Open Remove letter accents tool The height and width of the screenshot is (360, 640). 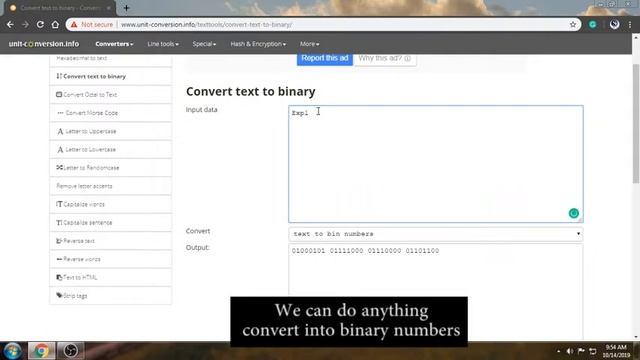pyautogui.click(x=111, y=186)
